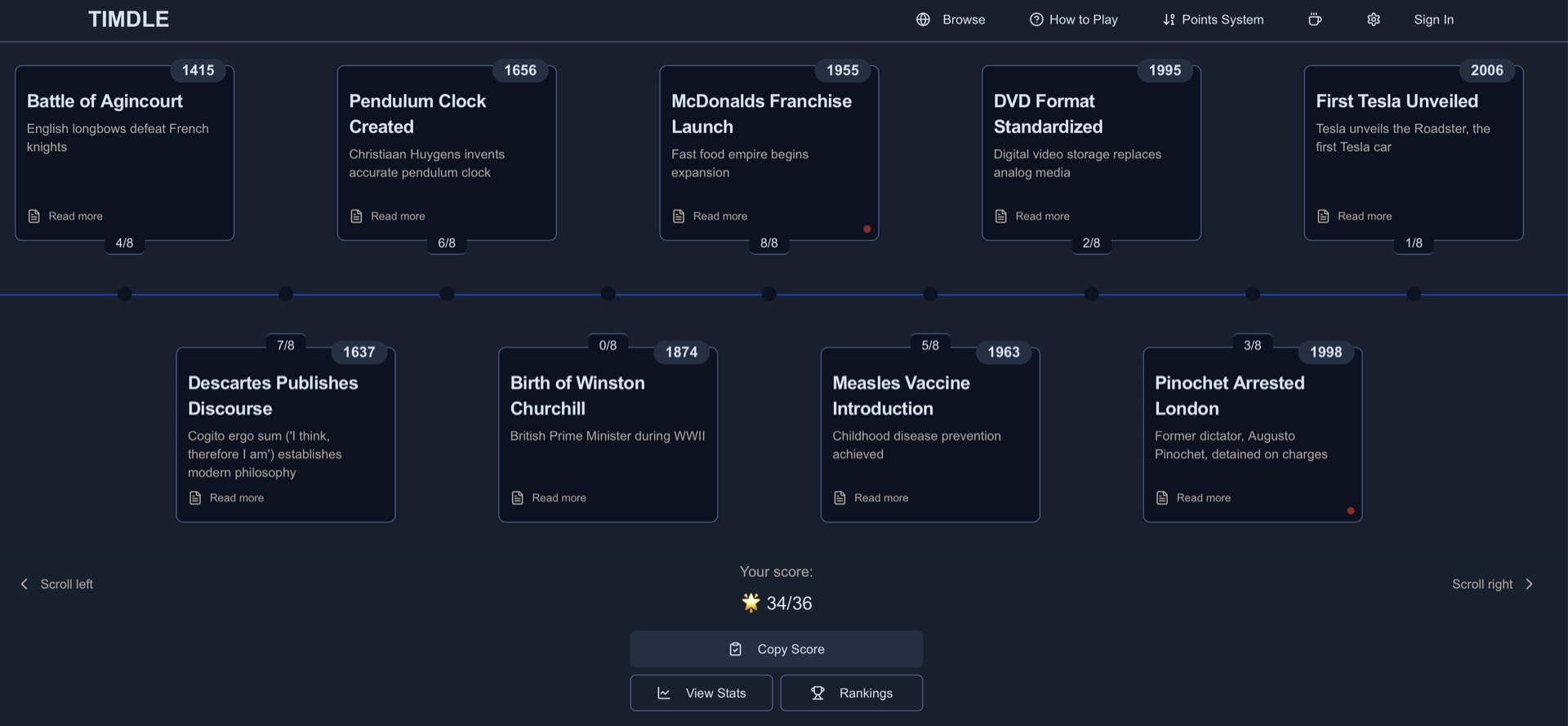The width and height of the screenshot is (1568, 726).
Task: Click the 1955 year badge
Action: point(843,70)
